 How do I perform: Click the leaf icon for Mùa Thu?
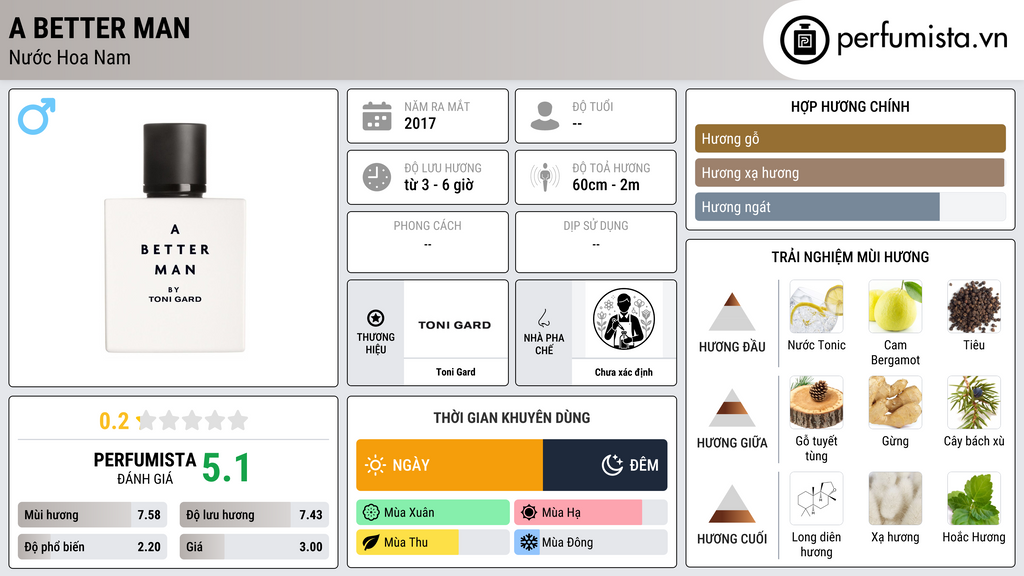(371, 542)
